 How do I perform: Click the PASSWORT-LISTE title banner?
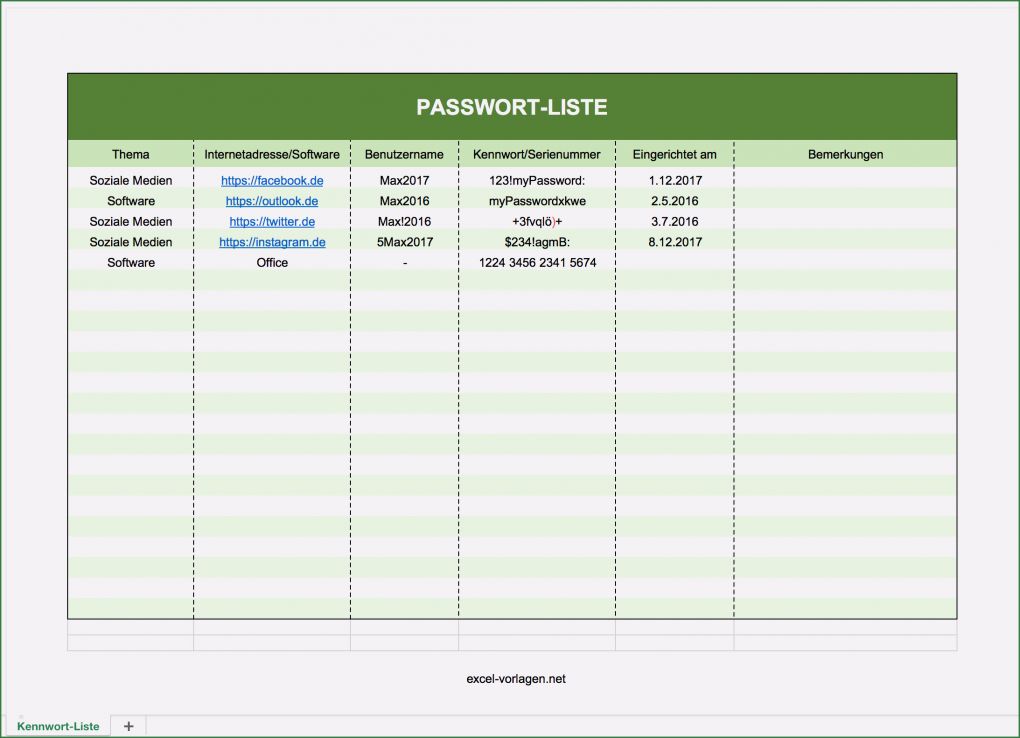514,106
